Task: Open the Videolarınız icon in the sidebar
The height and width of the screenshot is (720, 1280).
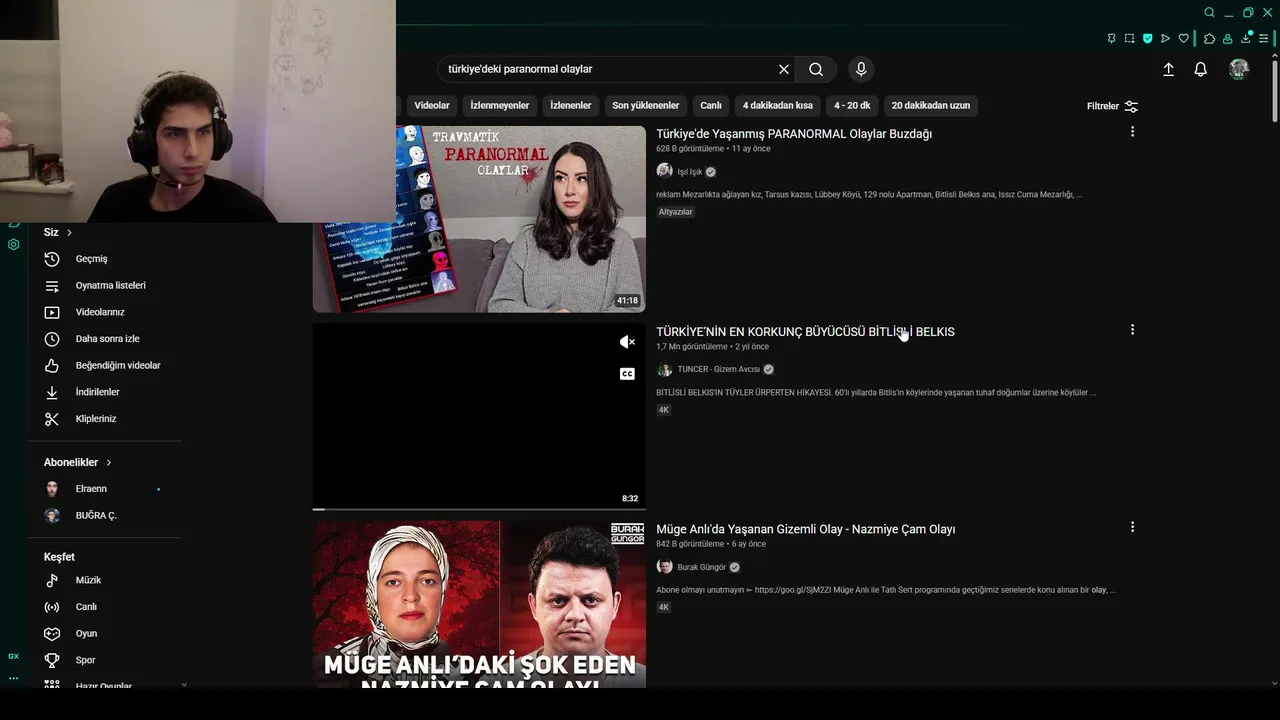Action: coord(52,312)
